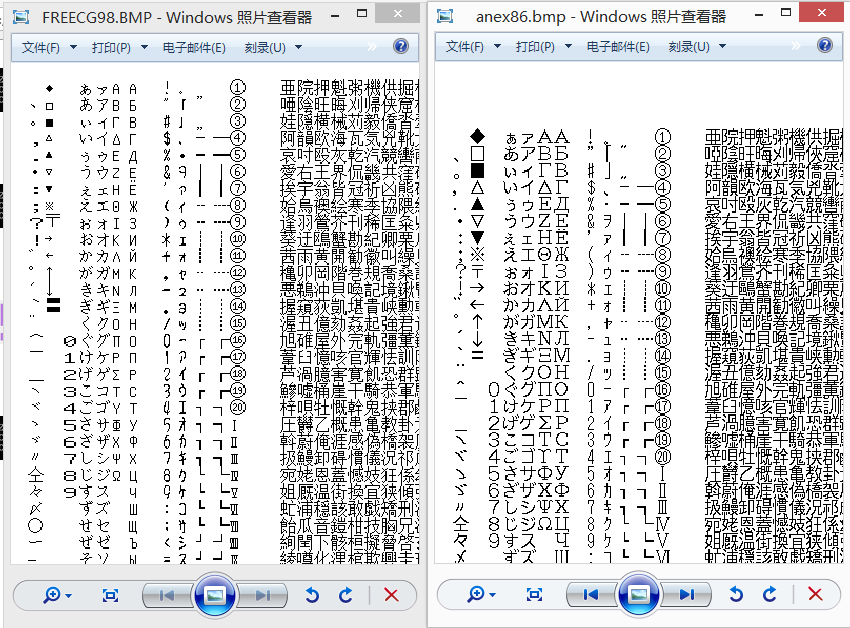Show toolbar overflow chevron in FREECG98.BMP window
This screenshot has height=628, width=850.
coord(372,47)
